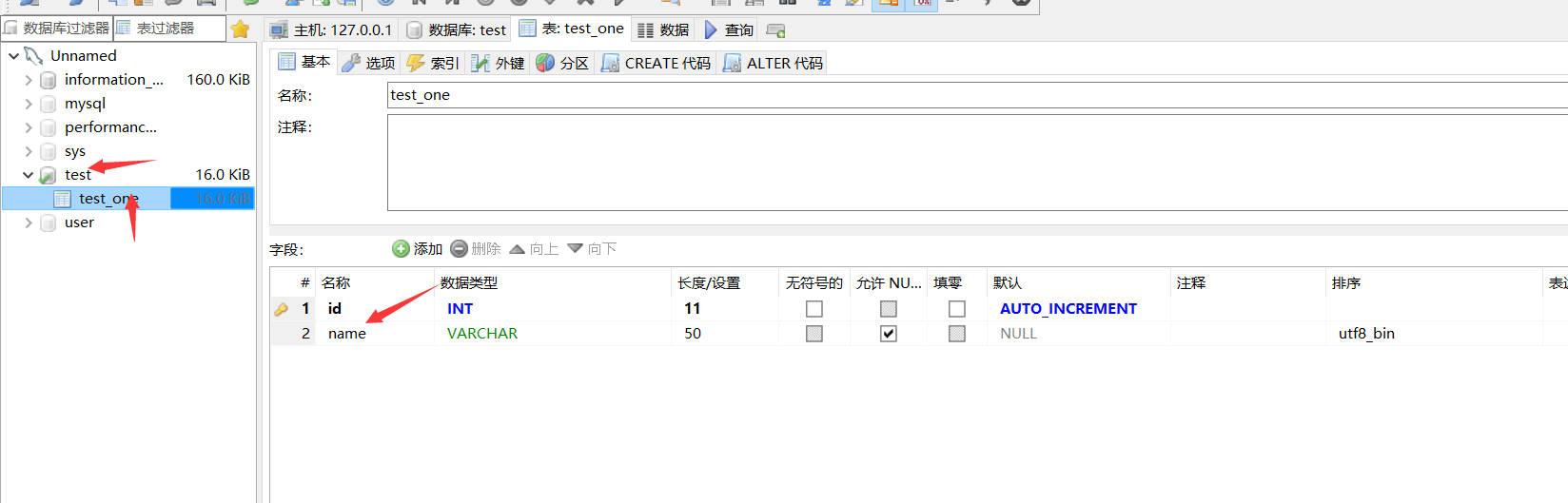Click the user database icon
Screen dimensions: 1568x503
point(49,222)
